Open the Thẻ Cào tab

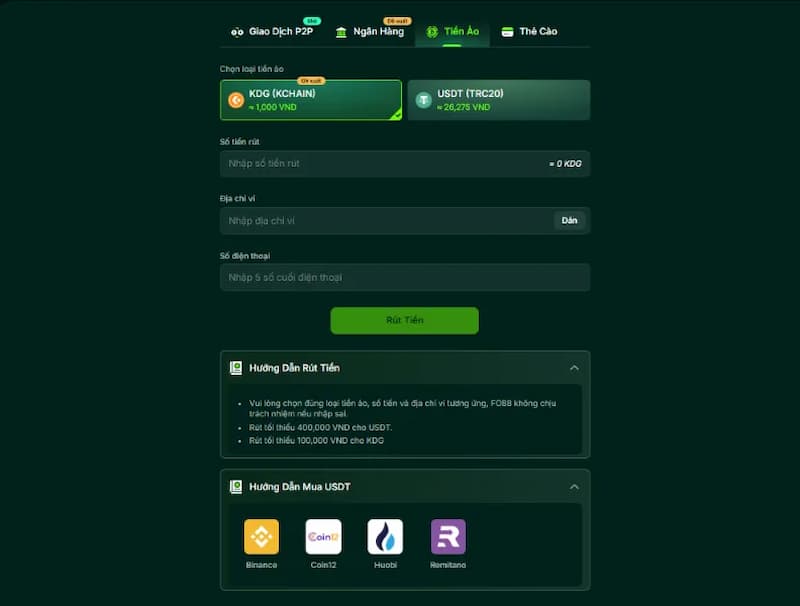[530, 32]
